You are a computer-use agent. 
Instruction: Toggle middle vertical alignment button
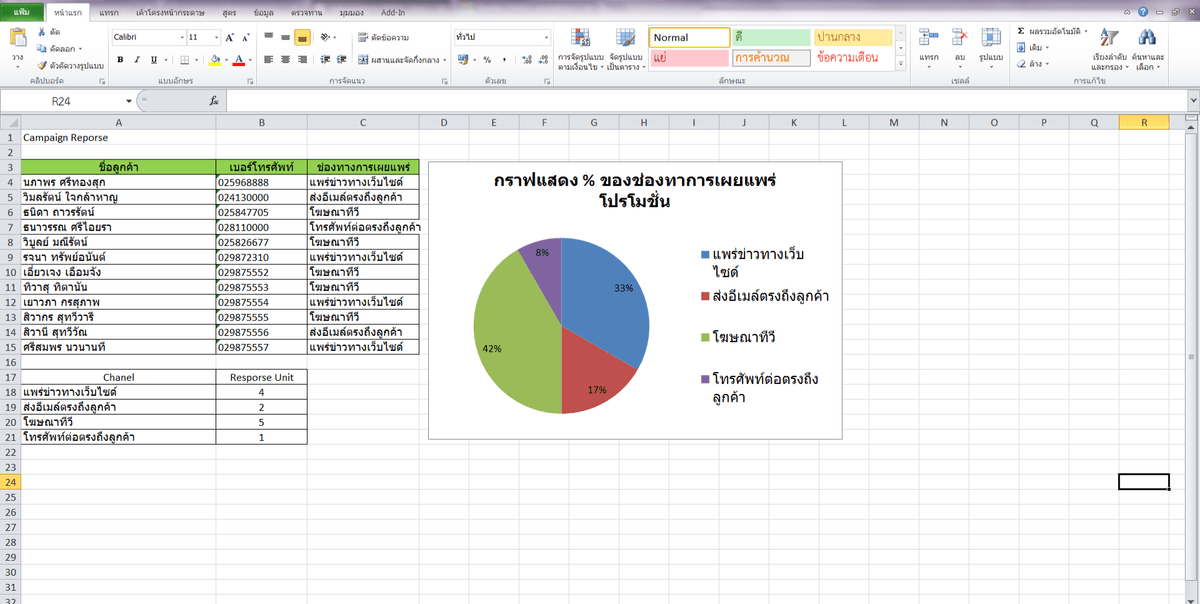286,37
